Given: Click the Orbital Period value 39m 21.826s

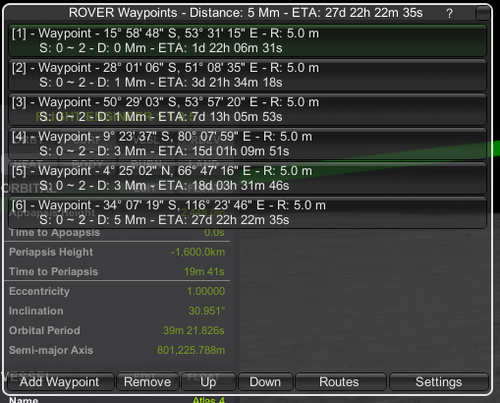Looking at the screenshot, I should click(194, 331).
